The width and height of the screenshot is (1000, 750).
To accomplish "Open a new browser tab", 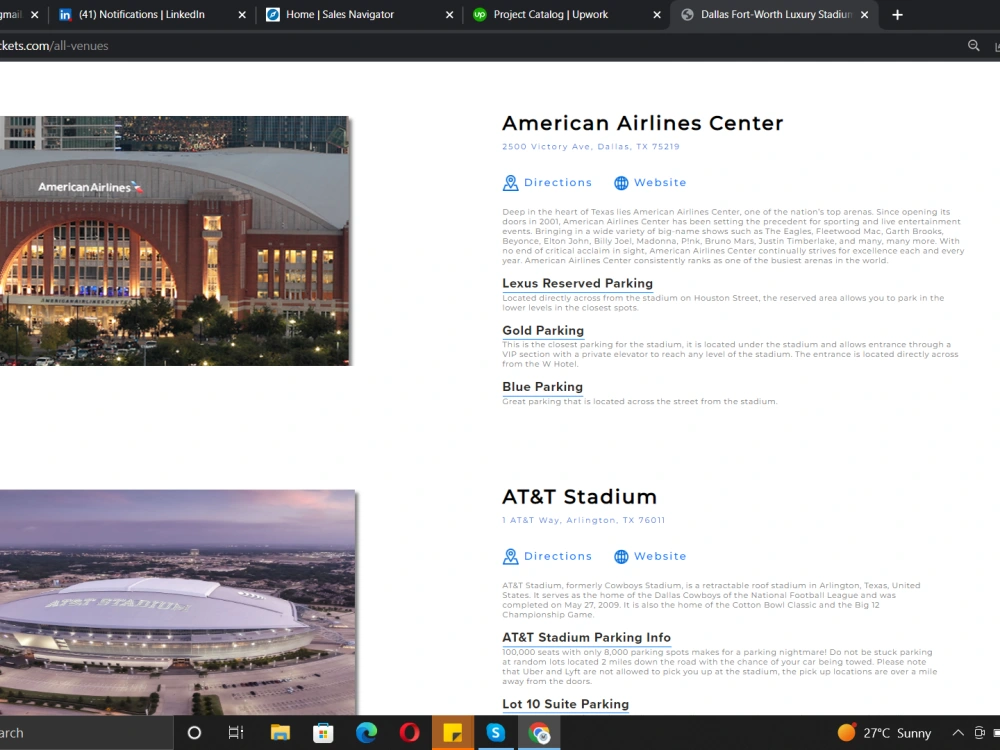I will [x=897, y=15].
